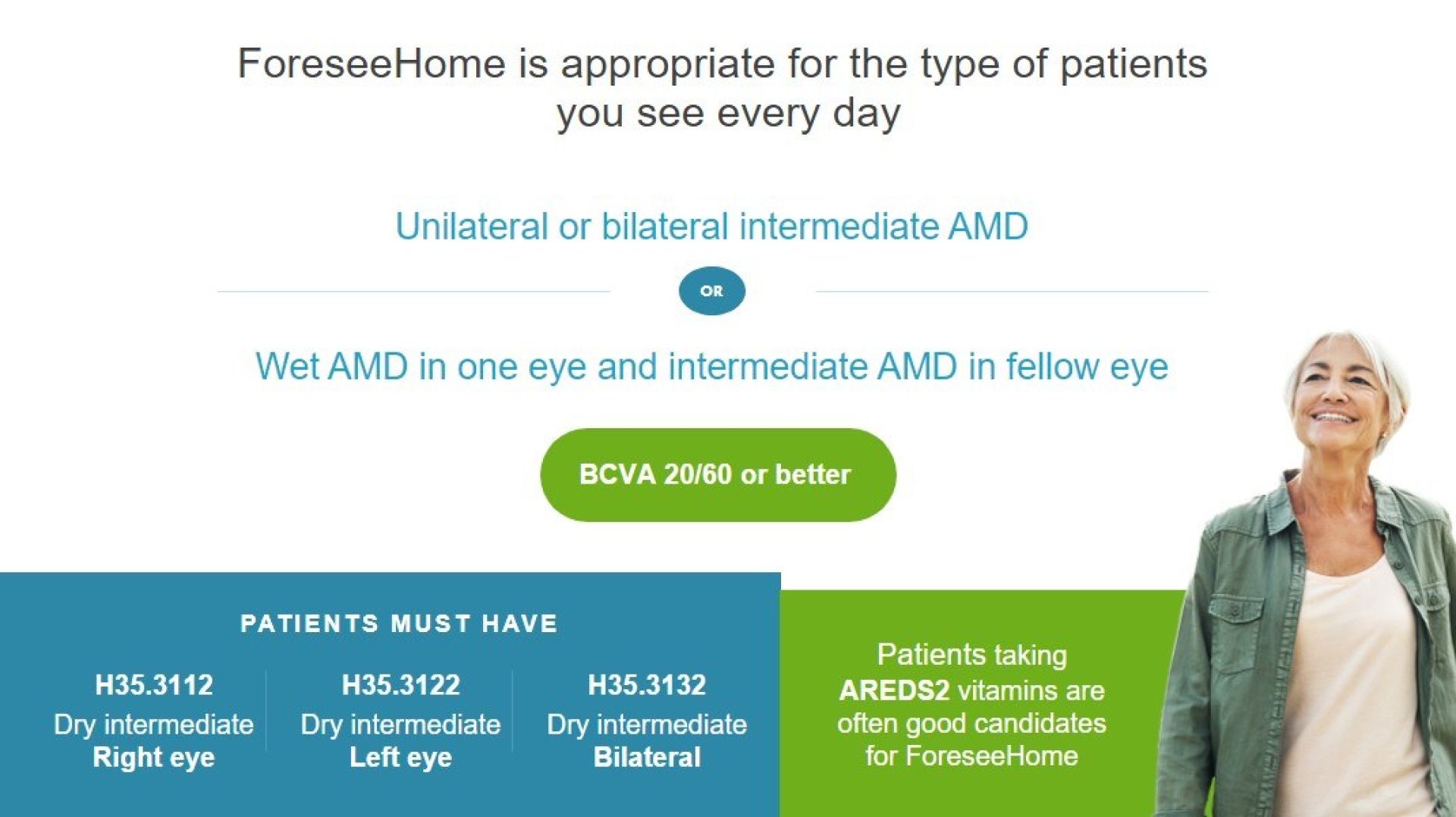Click the Wet AMD in one eye line
The height and width of the screenshot is (817, 1456).
click(x=711, y=367)
